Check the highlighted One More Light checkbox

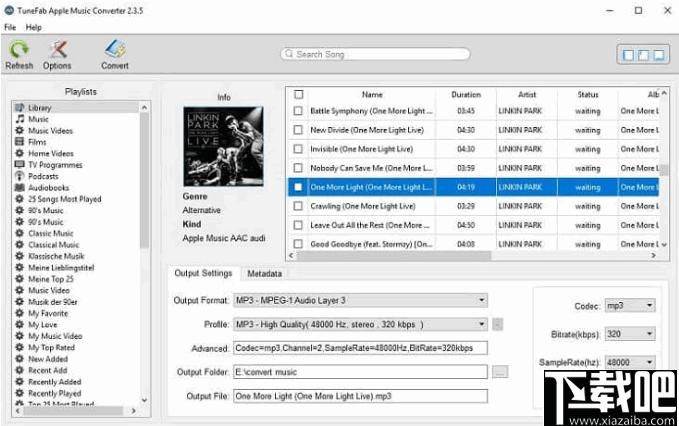pyautogui.click(x=298, y=187)
